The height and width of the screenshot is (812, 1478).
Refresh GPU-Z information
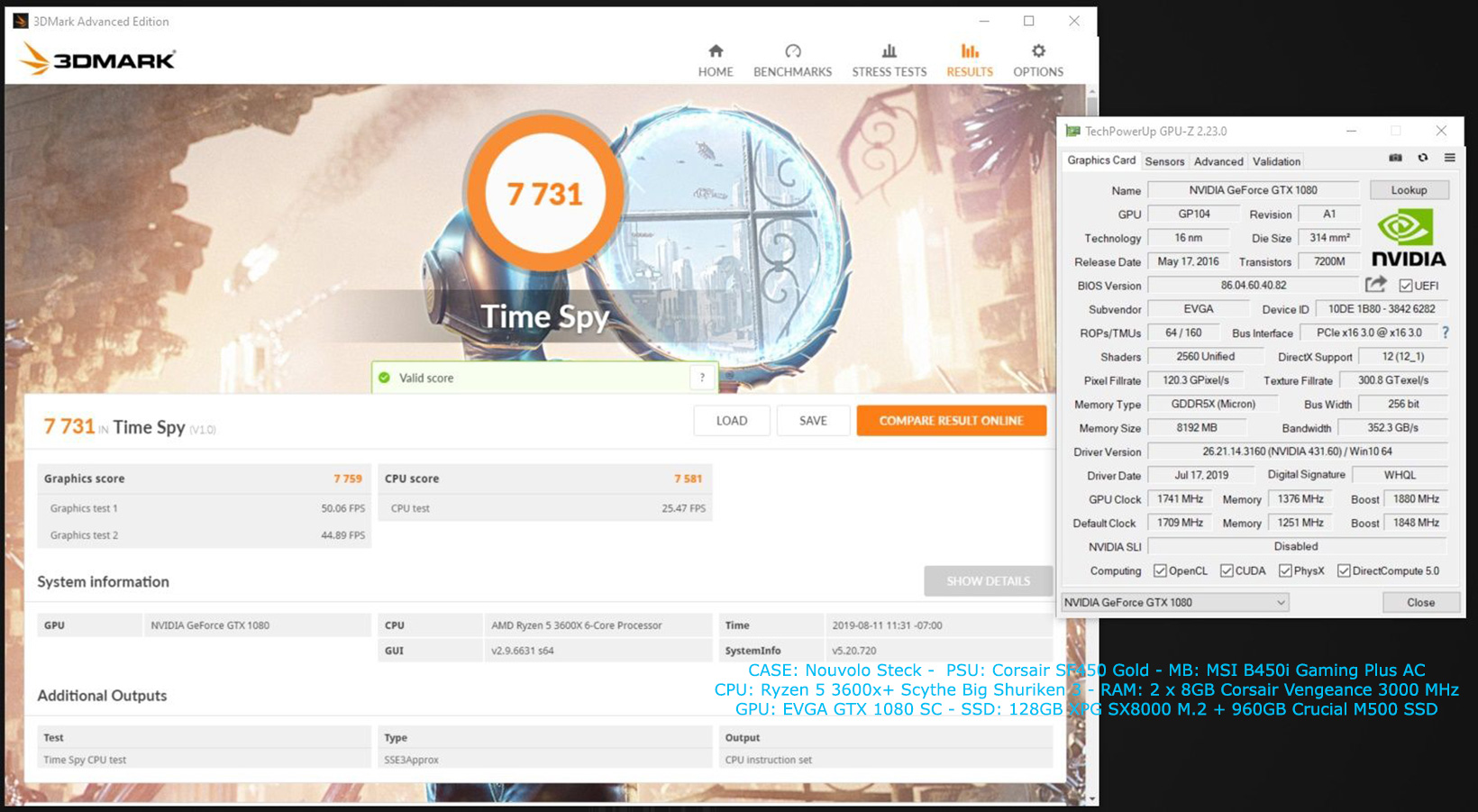coord(1423,158)
